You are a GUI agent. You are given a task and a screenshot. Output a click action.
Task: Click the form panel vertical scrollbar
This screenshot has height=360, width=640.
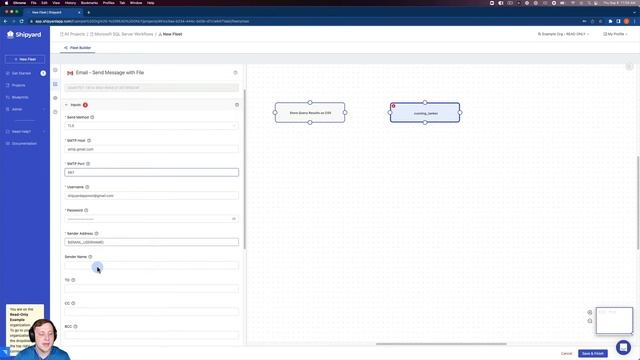244,169
